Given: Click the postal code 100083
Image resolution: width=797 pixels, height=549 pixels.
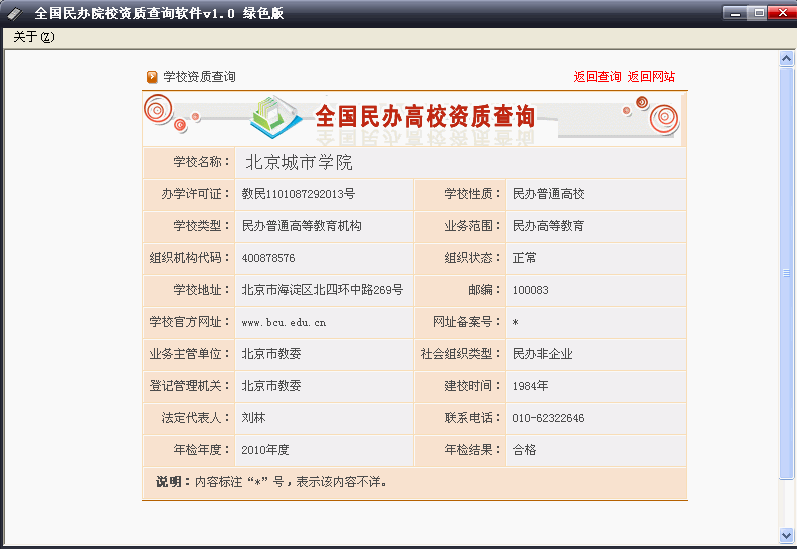Looking at the screenshot, I should coord(530,290).
